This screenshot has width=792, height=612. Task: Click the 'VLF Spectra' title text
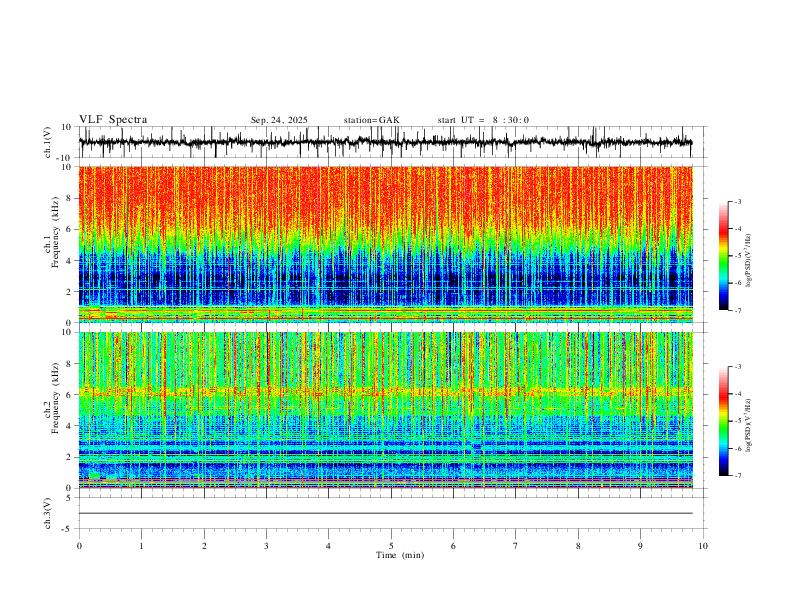[x=113, y=120]
